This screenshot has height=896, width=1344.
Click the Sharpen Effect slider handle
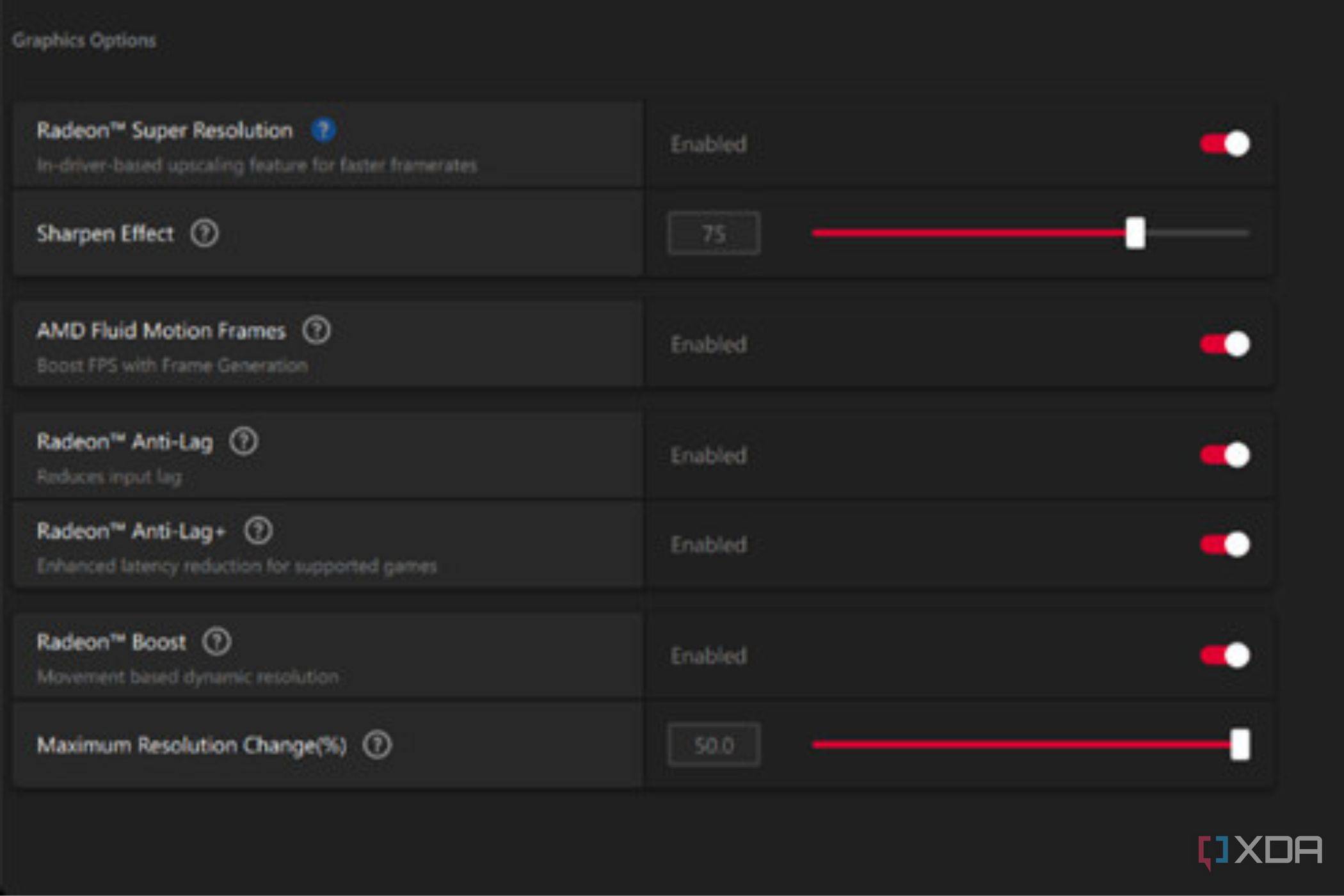point(1135,233)
